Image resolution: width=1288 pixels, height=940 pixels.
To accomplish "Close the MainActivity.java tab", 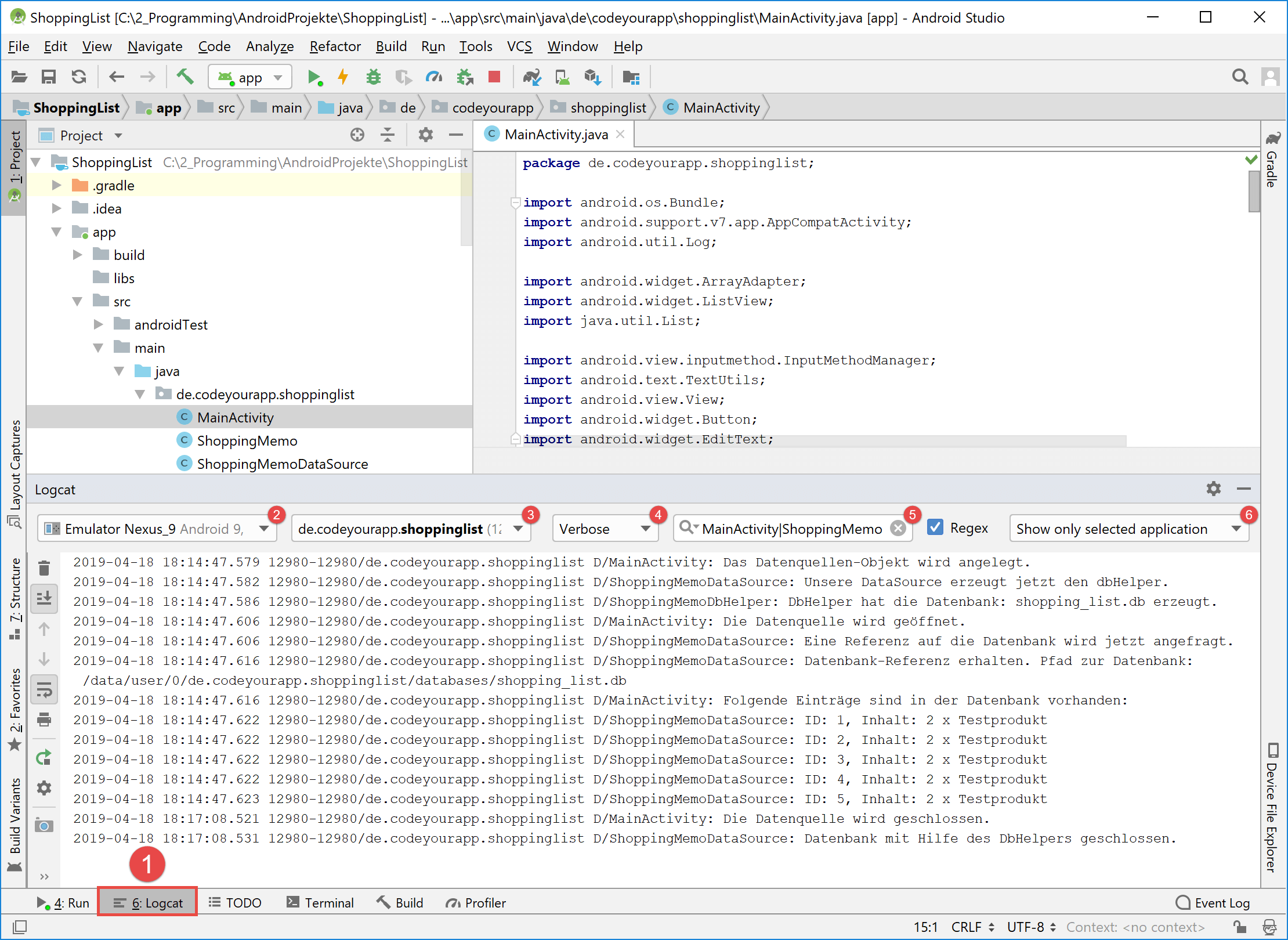I will coord(620,134).
